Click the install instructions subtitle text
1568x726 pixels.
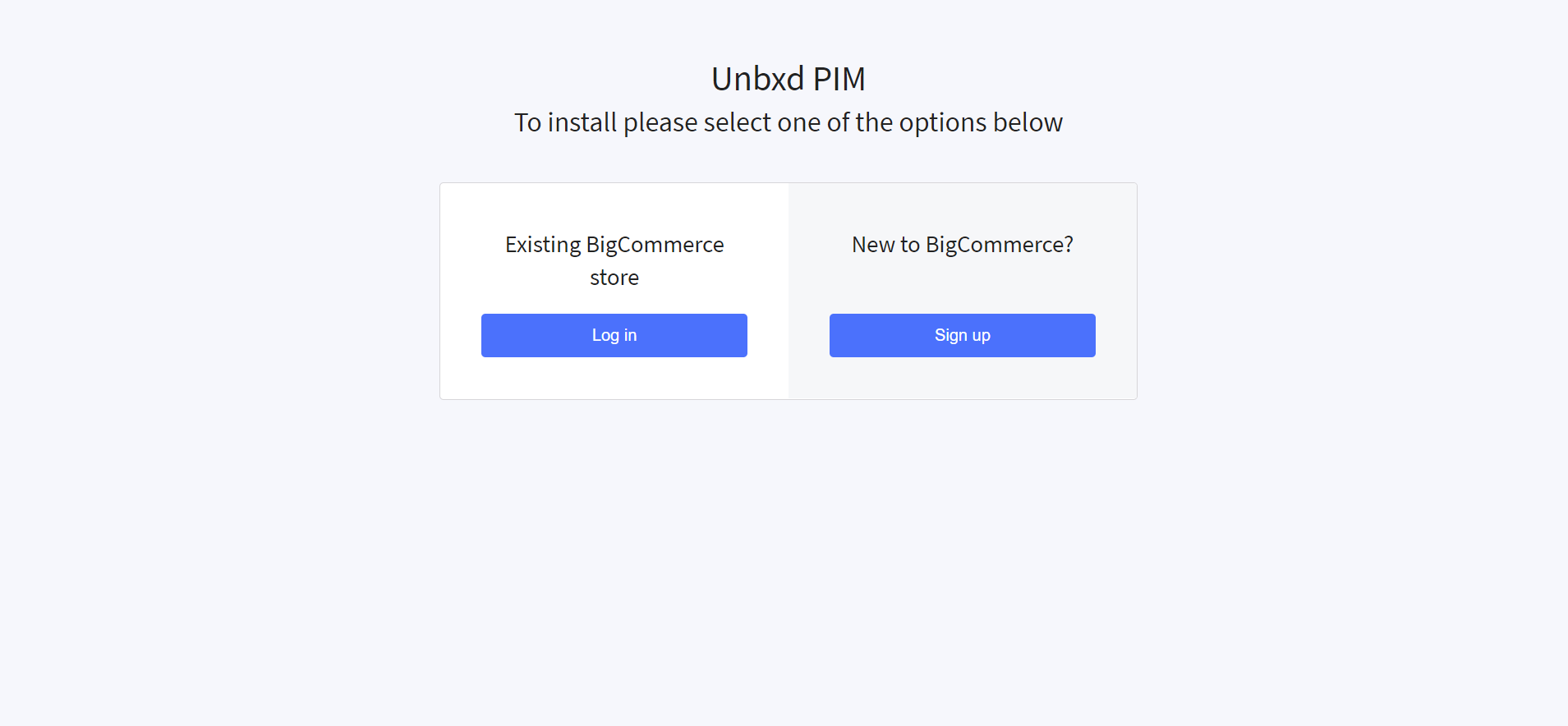pos(789,122)
